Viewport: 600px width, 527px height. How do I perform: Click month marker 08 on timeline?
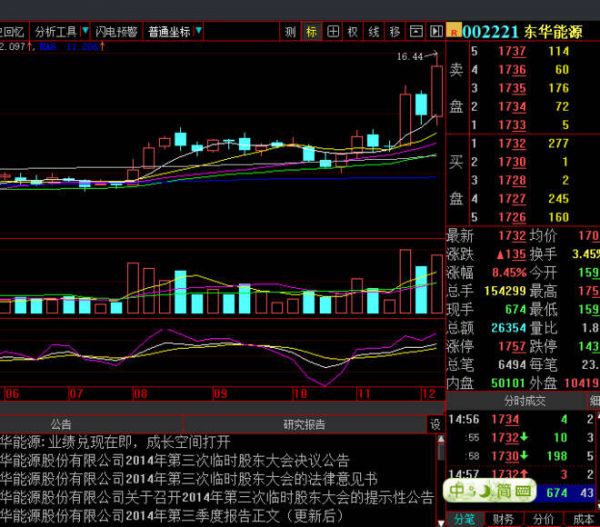[x=140, y=394]
